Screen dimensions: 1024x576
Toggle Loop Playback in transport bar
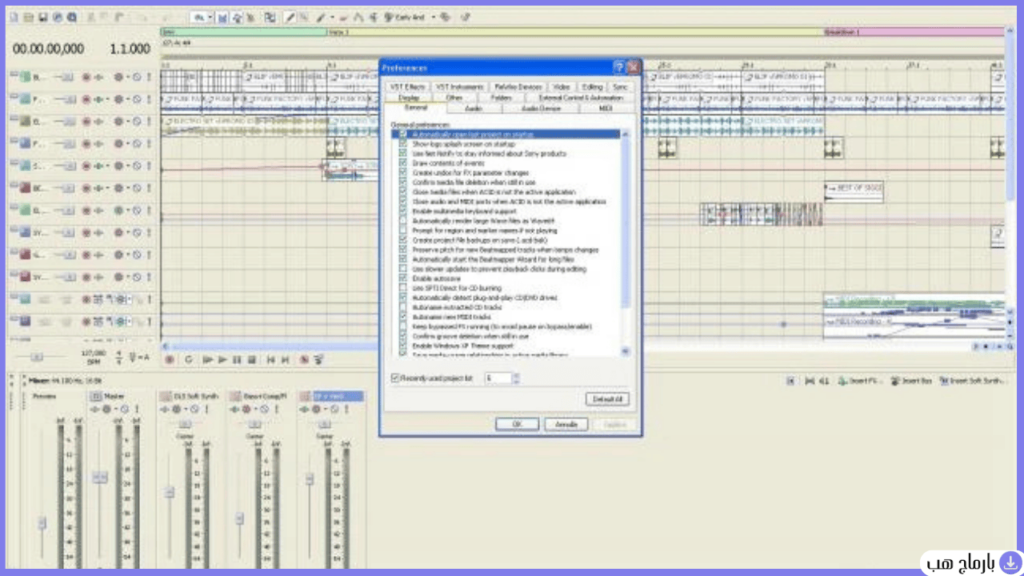click(x=189, y=360)
